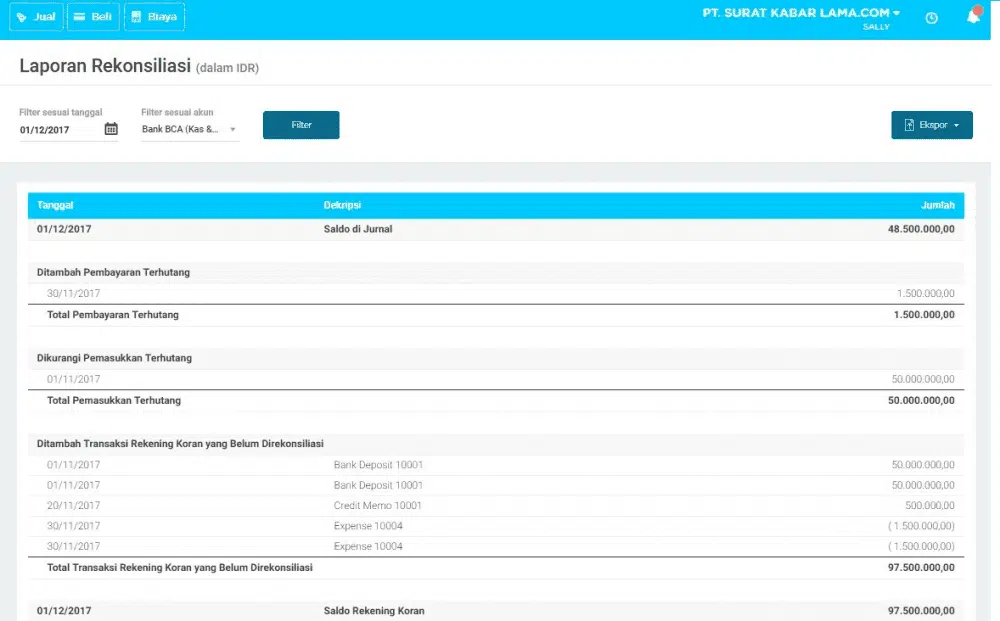The height and width of the screenshot is (621, 1000).
Task: Click the Beli card button
Action: click(x=93, y=17)
